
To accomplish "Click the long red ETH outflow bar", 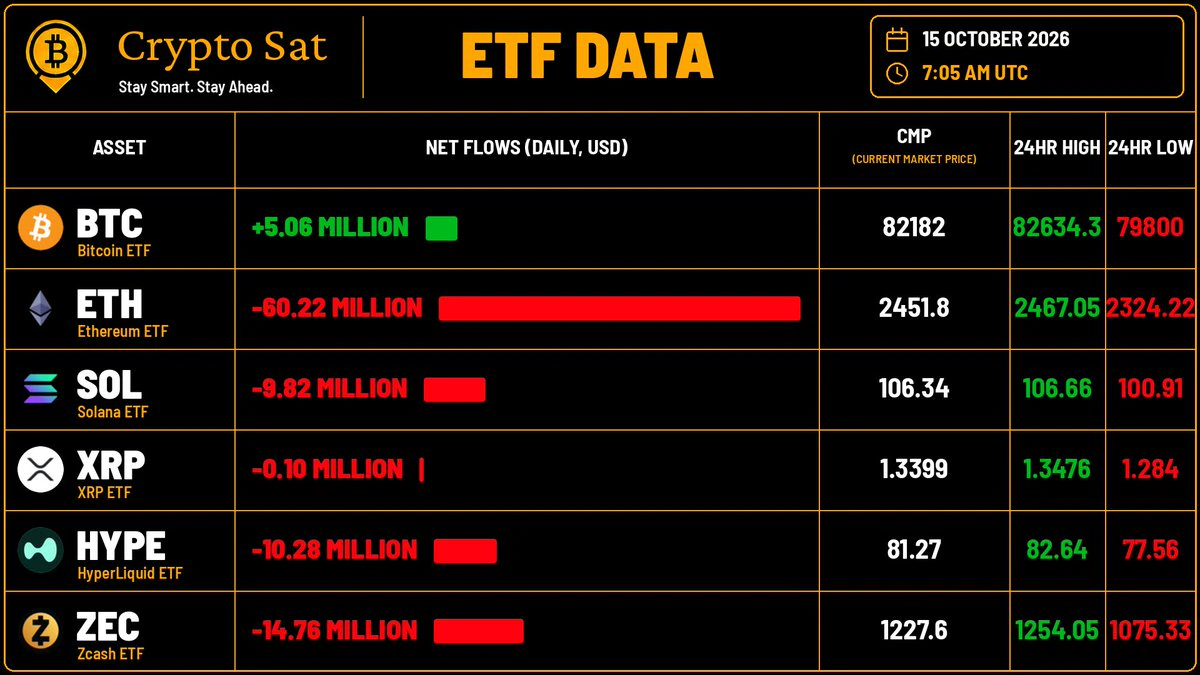I will pos(620,309).
